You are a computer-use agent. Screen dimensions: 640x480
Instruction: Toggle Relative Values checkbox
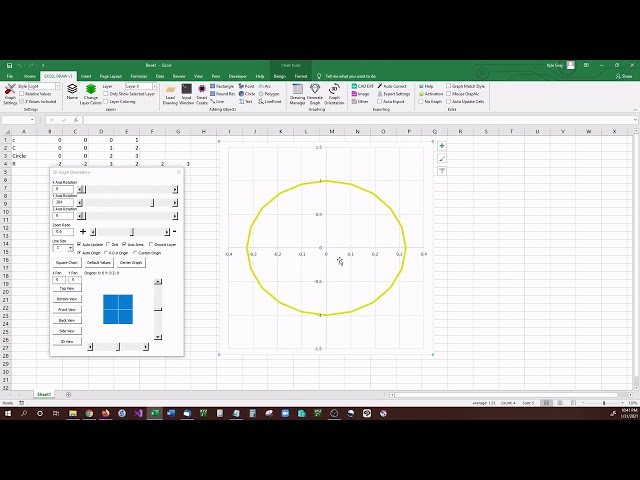(22, 94)
